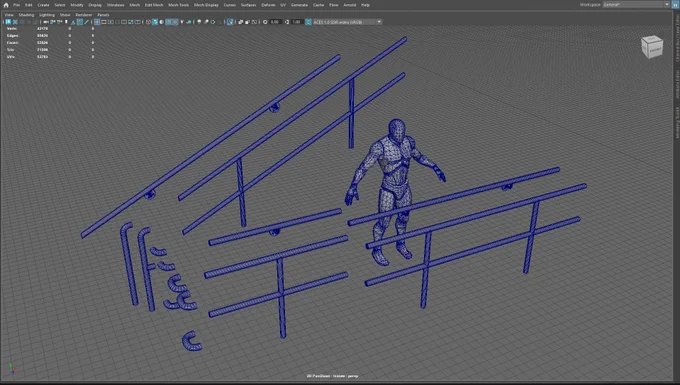Image resolution: width=680 pixels, height=385 pixels.
Task: Open the Mesh Display menu
Action: coord(206,5)
